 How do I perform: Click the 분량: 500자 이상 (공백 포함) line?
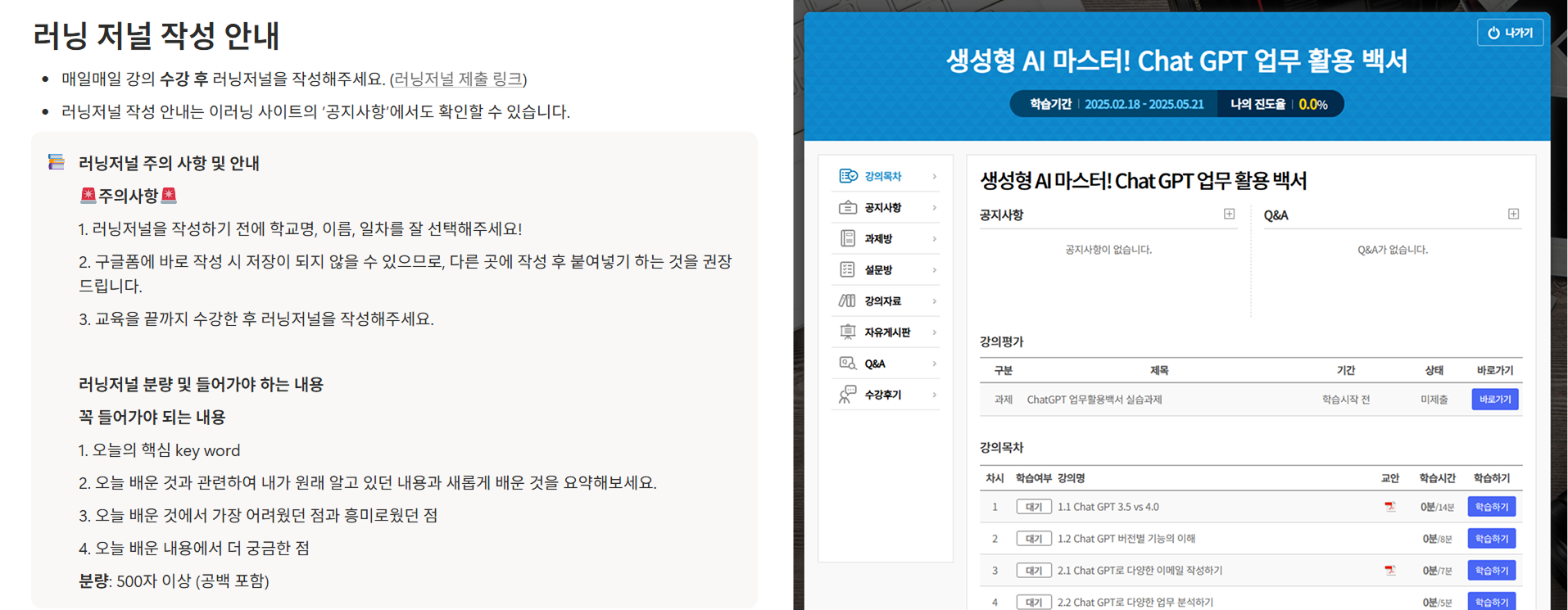point(174,581)
